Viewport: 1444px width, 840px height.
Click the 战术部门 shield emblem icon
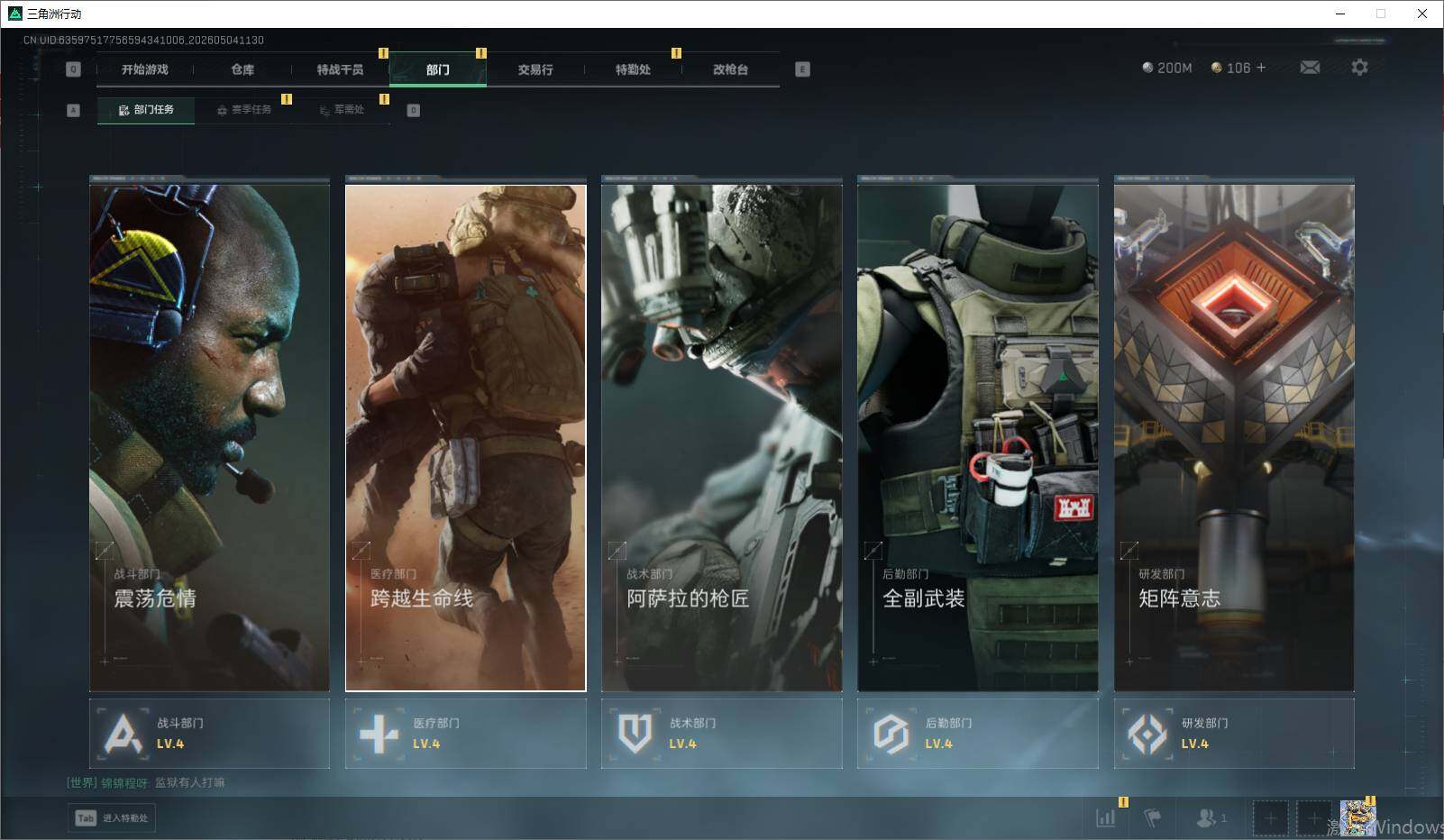pyautogui.click(x=635, y=734)
